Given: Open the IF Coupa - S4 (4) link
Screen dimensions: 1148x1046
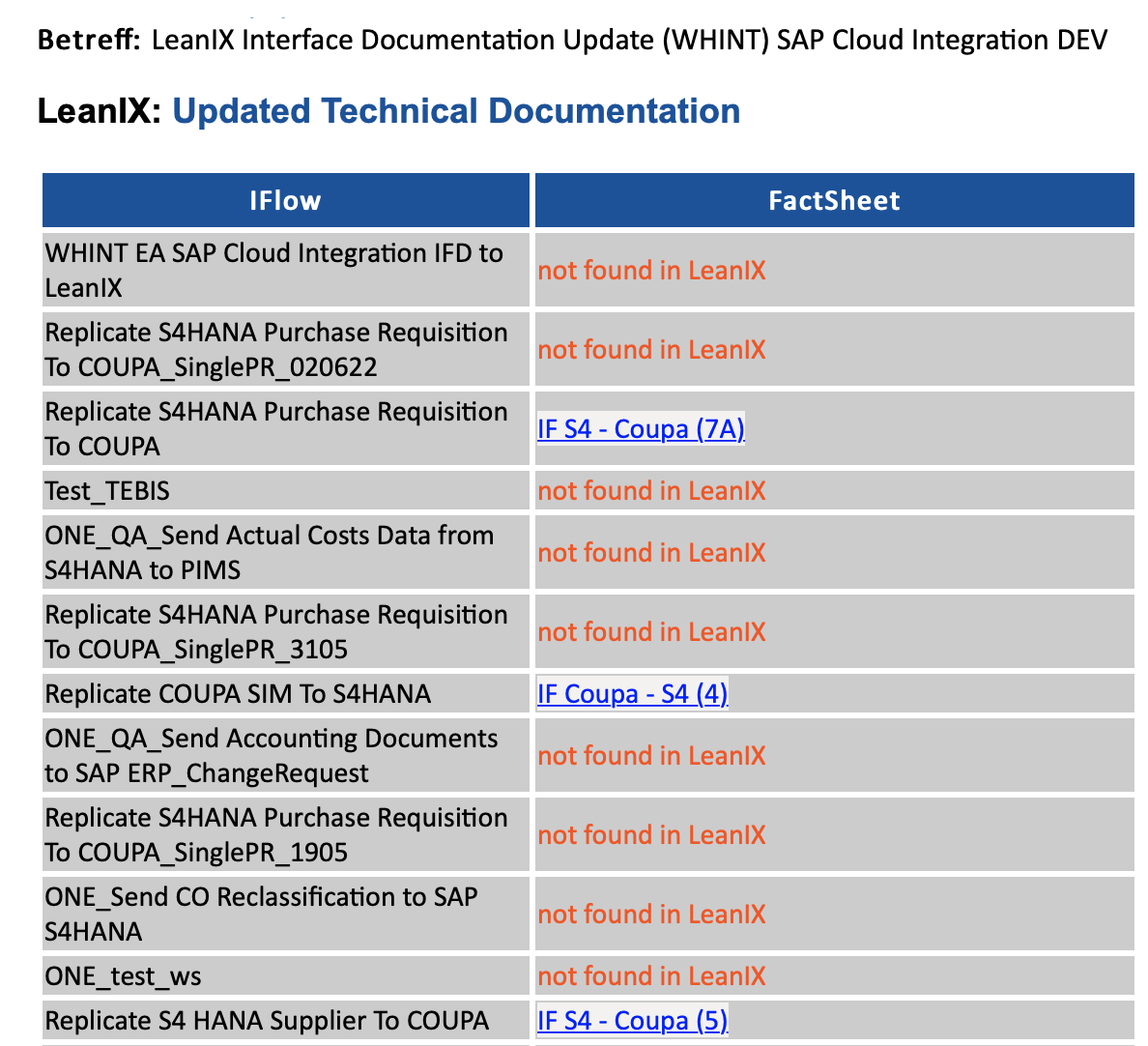Looking at the screenshot, I should (632, 693).
